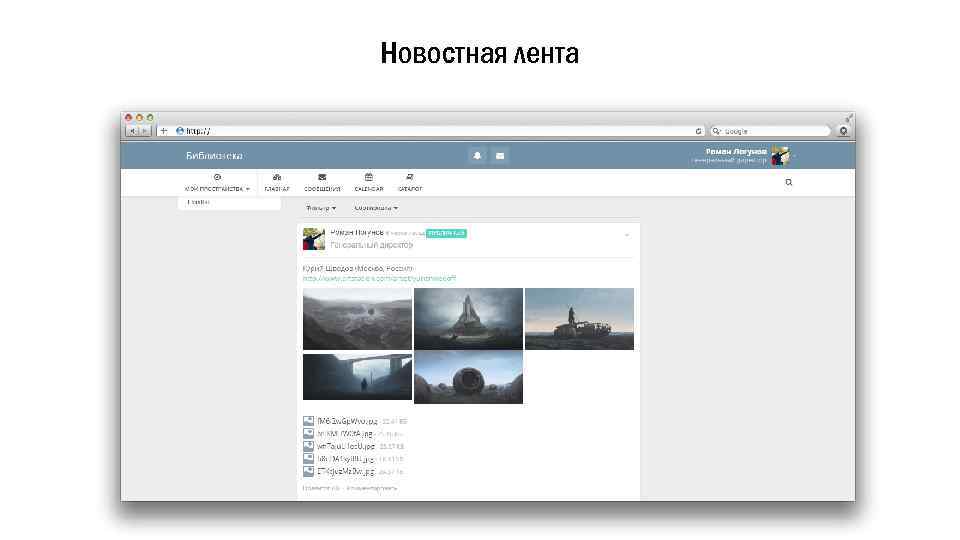Click Роман Логунов's avatar in the blue header
This screenshot has width=960, height=540.
[780, 156]
